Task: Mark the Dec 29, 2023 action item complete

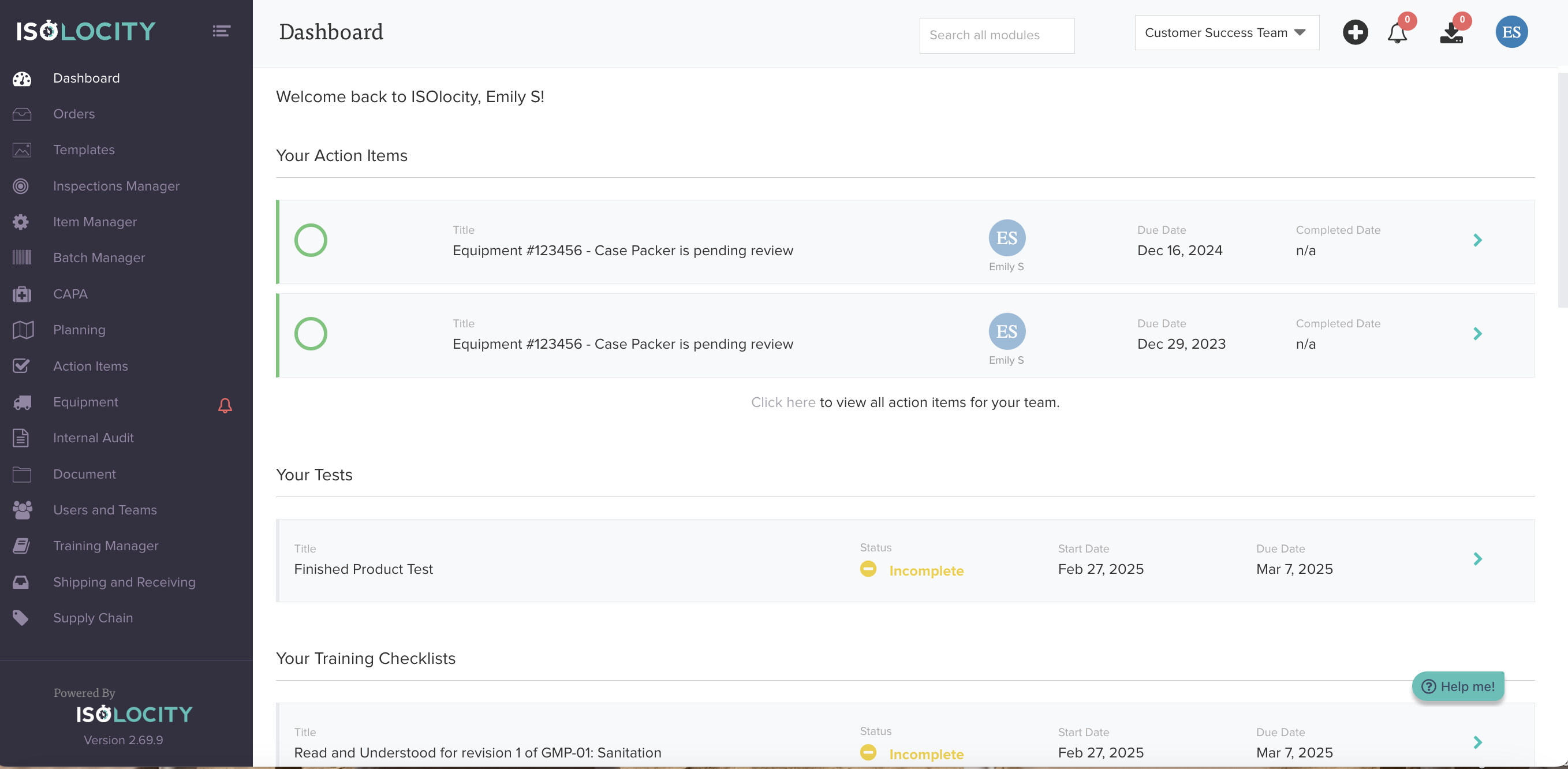Action: pyautogui.click(x=311, y=334)
